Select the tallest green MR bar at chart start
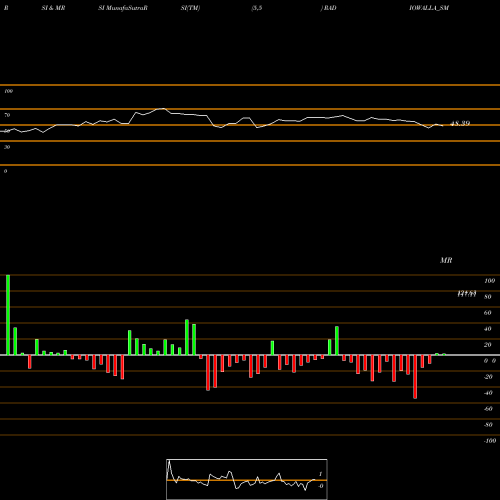Screen dimensions: 500x500 [x=8, y=315]
